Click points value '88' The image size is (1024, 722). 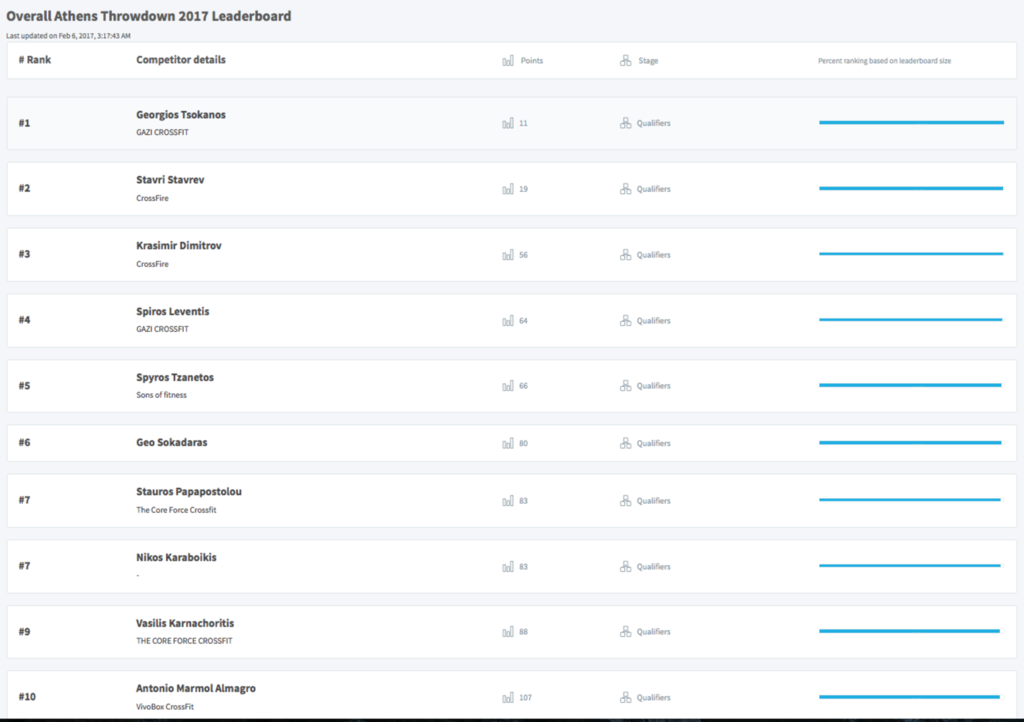pyautogui.click(x=523, y=632)
